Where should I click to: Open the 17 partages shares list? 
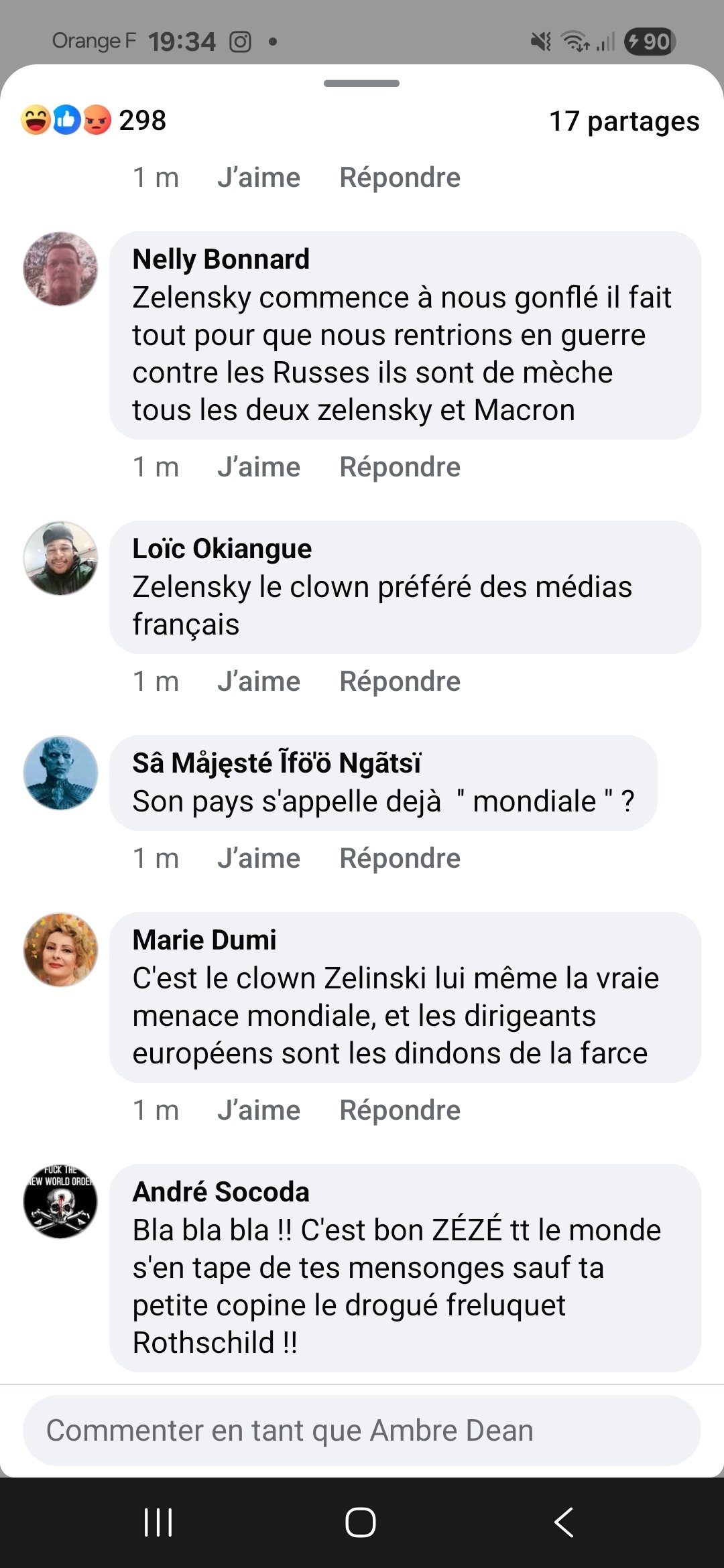coord(624,121)
